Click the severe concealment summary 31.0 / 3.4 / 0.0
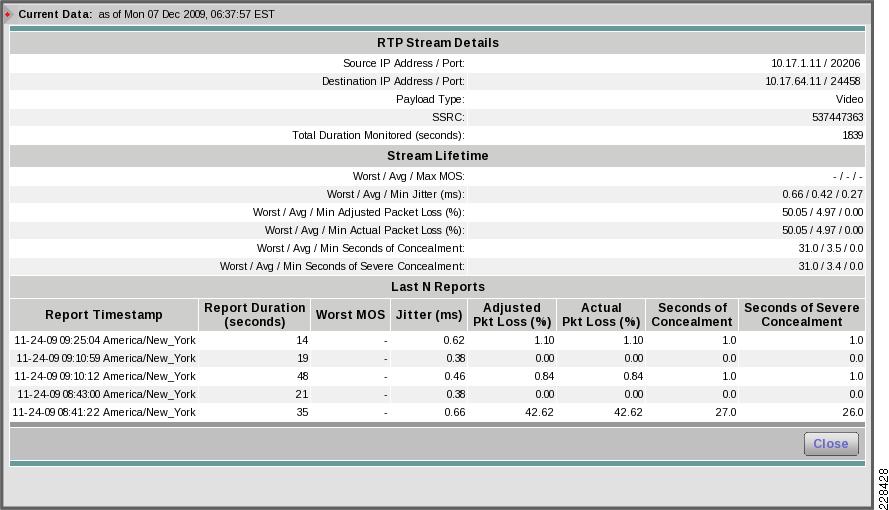889x510 pixels. tap(831, 266)
